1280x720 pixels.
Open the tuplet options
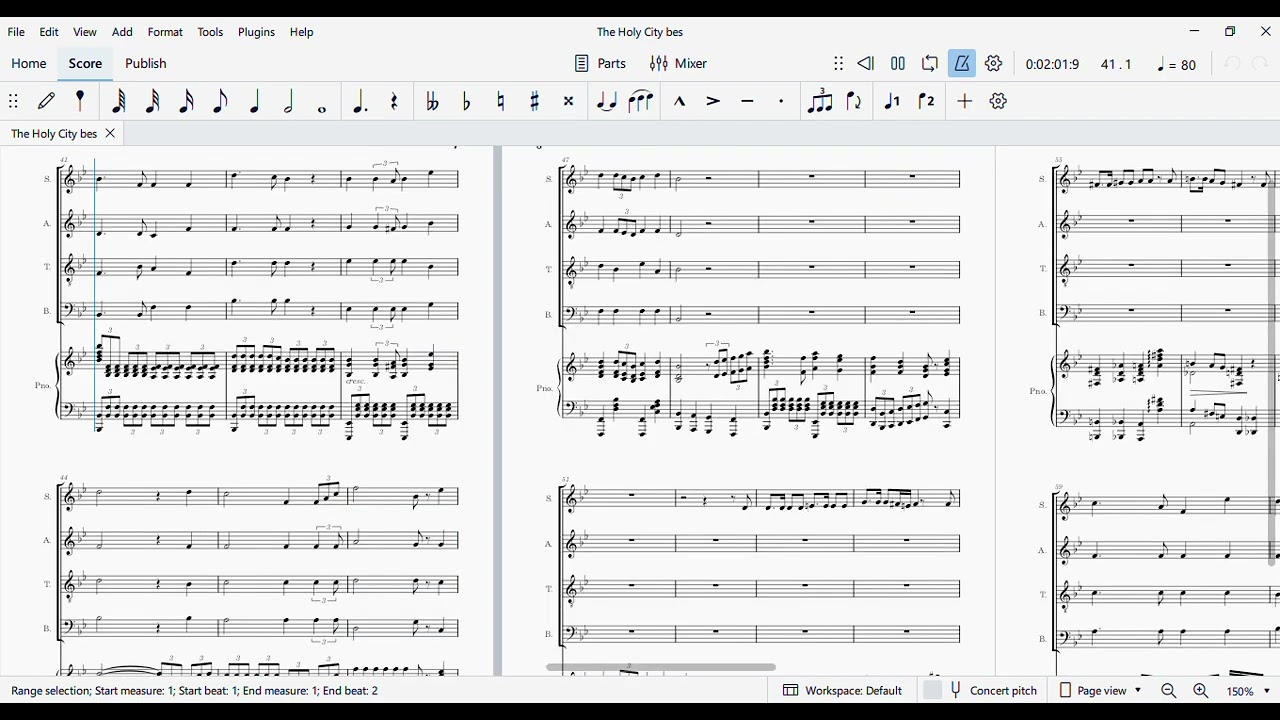[x=820, y=101]
